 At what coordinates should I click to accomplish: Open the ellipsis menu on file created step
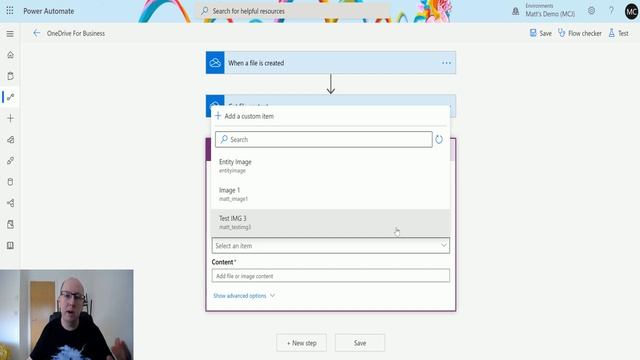446,63
